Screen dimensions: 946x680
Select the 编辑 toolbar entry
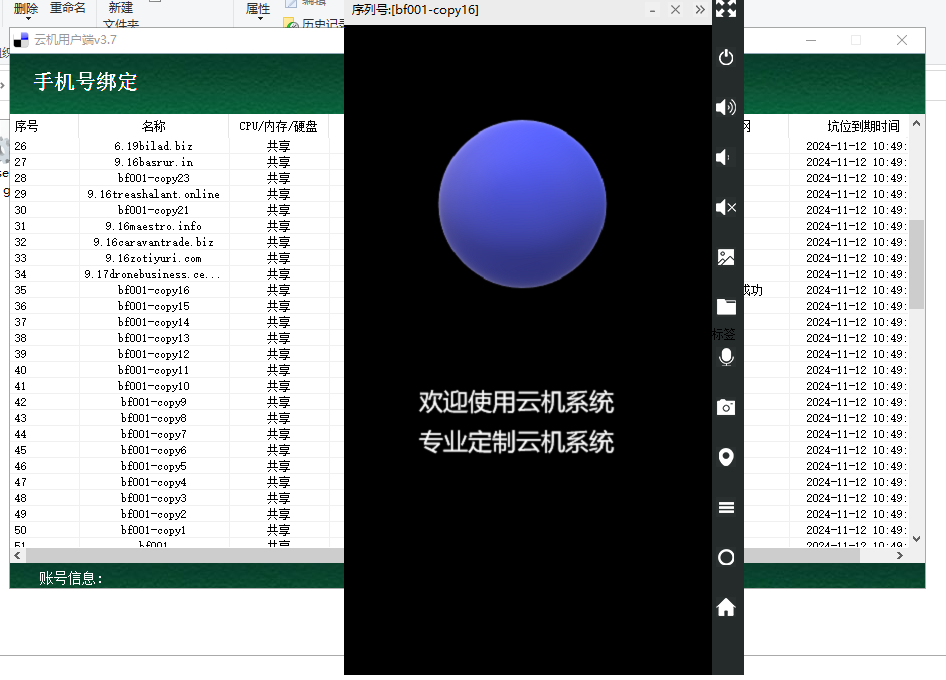coord(308,3)
